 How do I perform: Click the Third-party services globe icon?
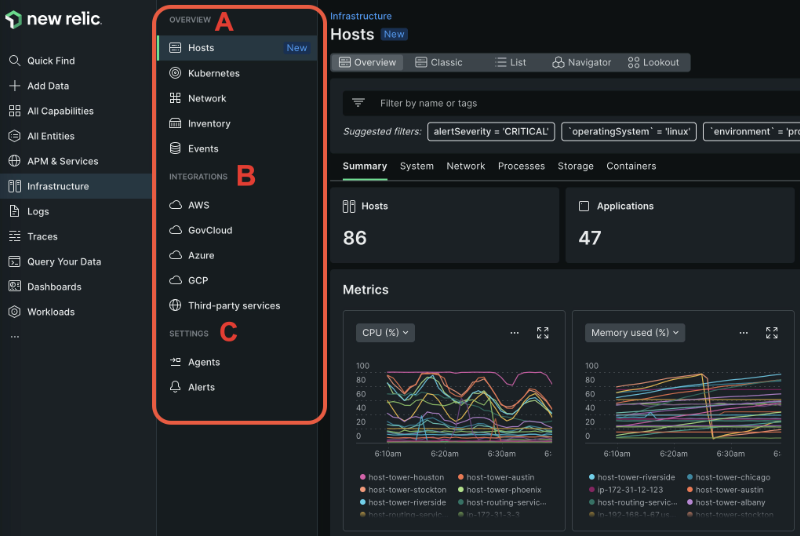[175, 305]
